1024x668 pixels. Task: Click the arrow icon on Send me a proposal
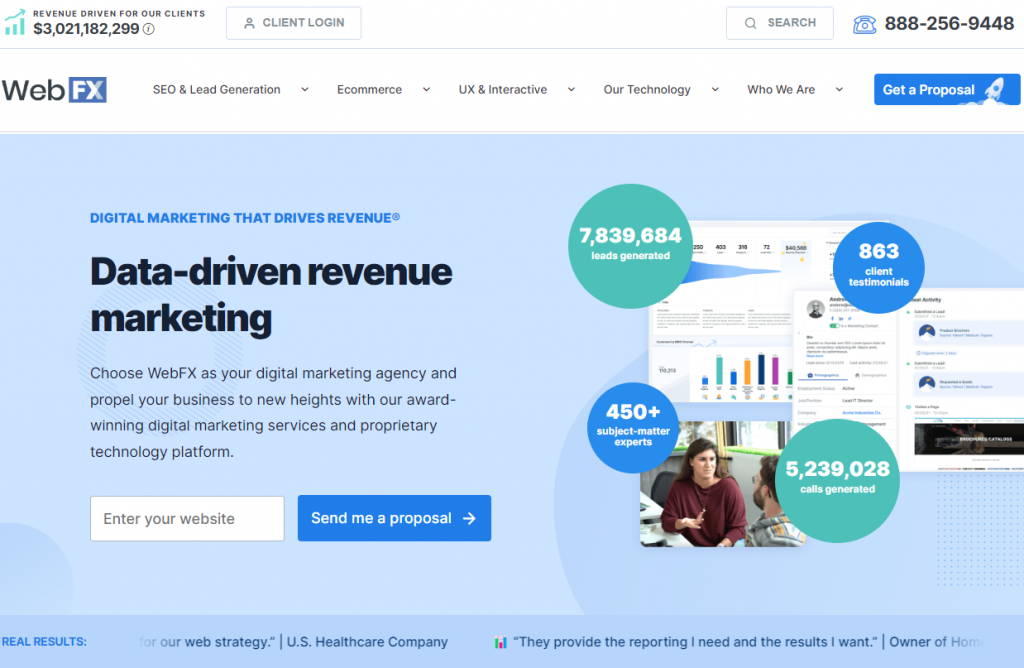(x=469, y=518)
